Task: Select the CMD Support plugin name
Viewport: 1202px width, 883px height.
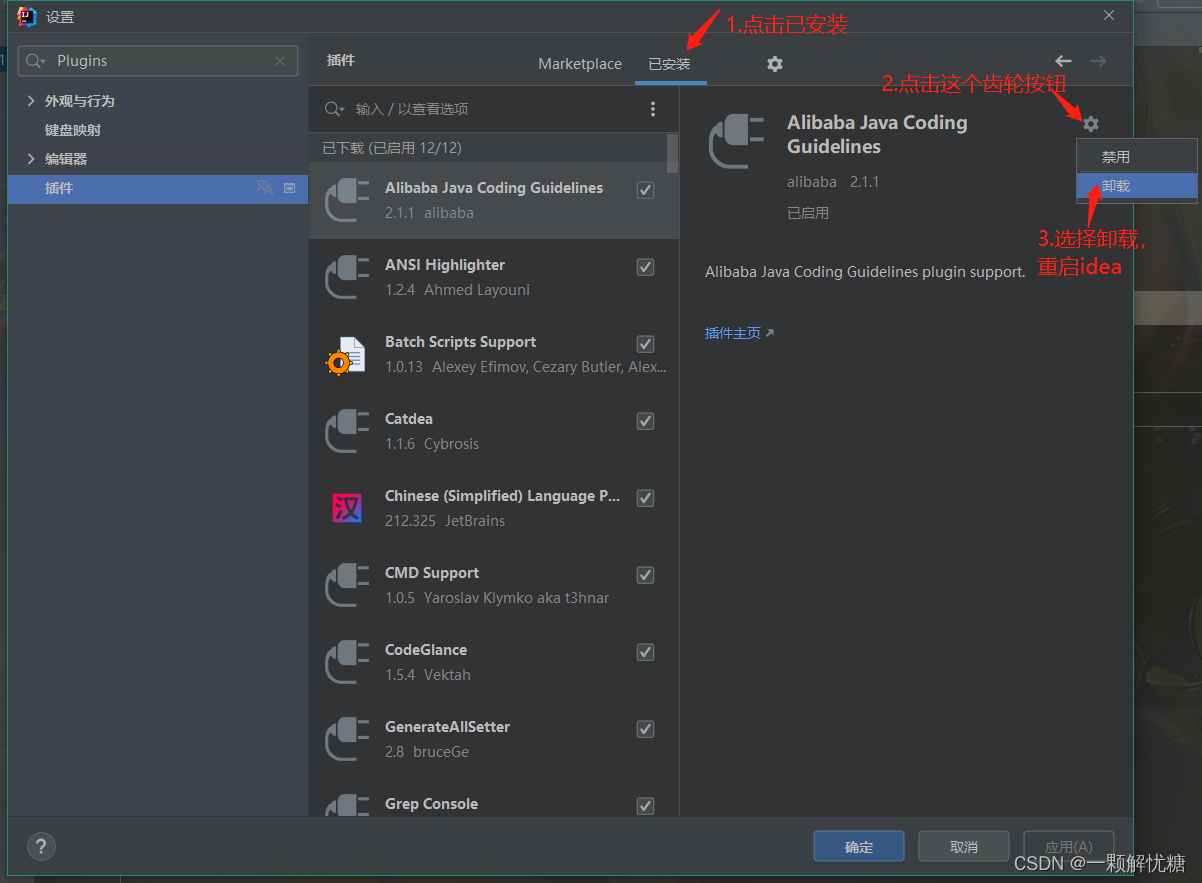Action: tap(432, 573)
